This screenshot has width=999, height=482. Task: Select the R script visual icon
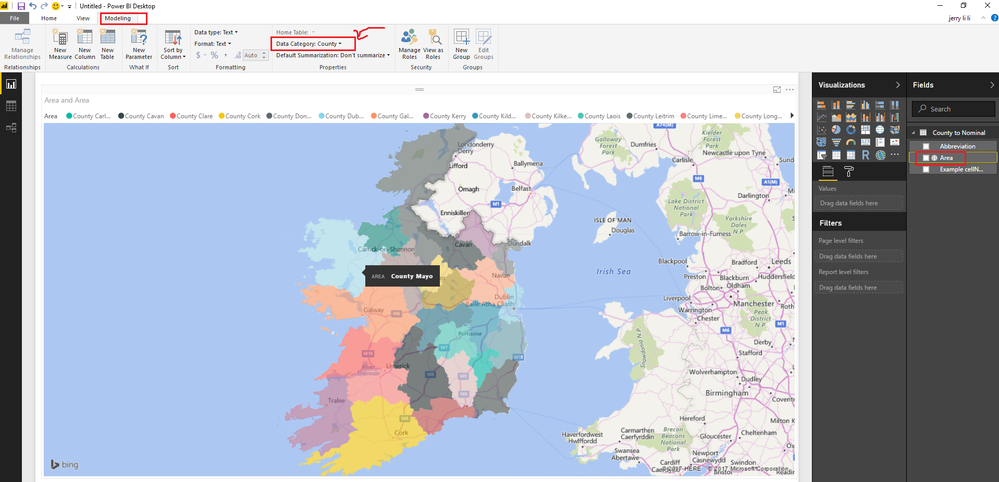click(866, 154)
